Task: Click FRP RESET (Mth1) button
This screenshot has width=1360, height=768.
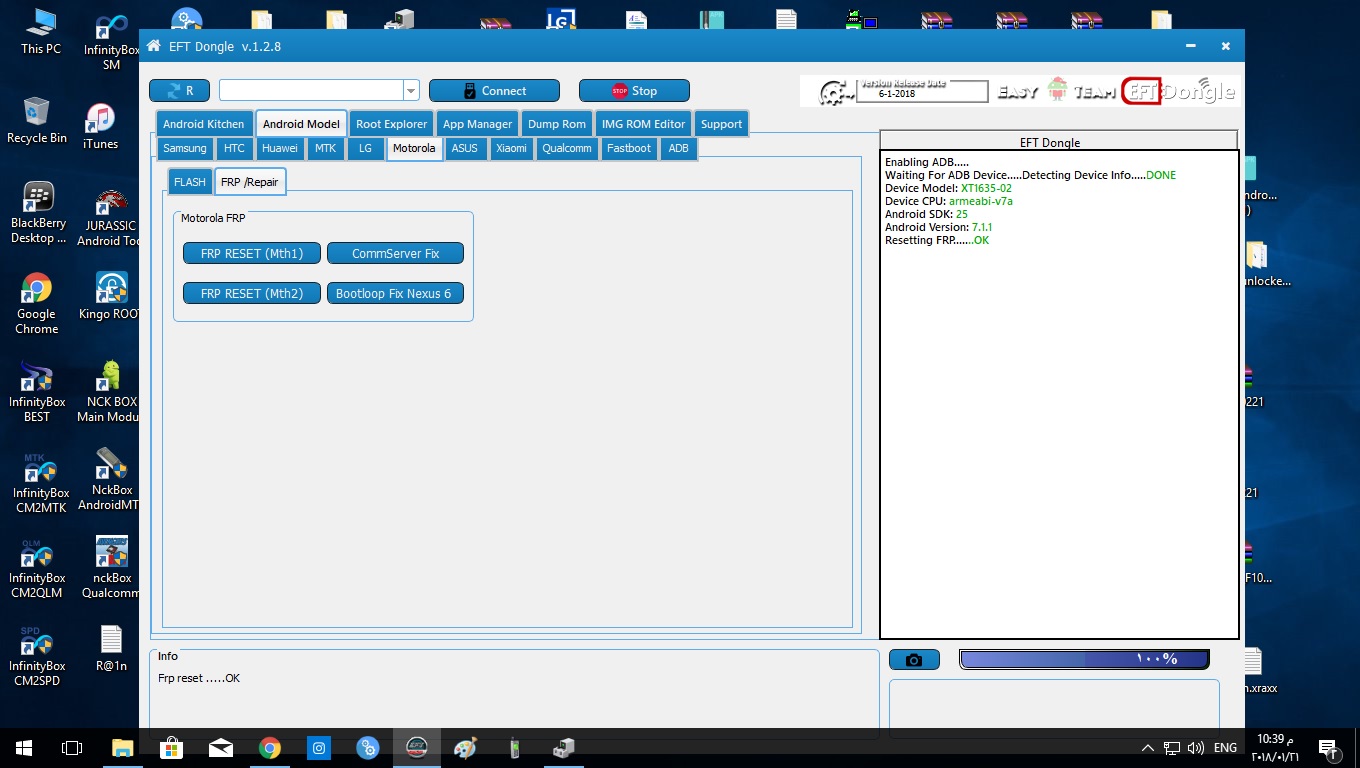Action: tap(252, 253)
